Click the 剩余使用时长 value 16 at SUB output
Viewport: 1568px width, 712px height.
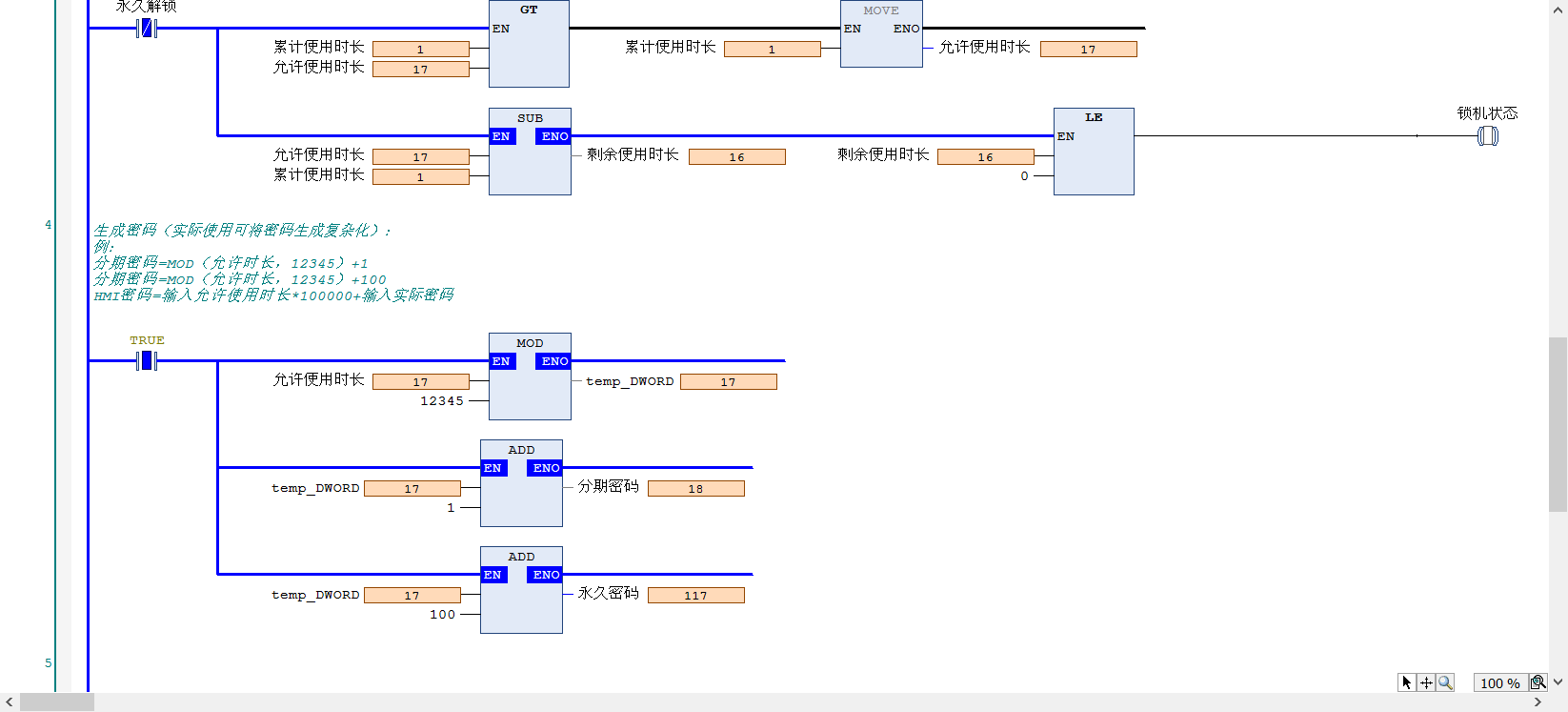[737, 157]
